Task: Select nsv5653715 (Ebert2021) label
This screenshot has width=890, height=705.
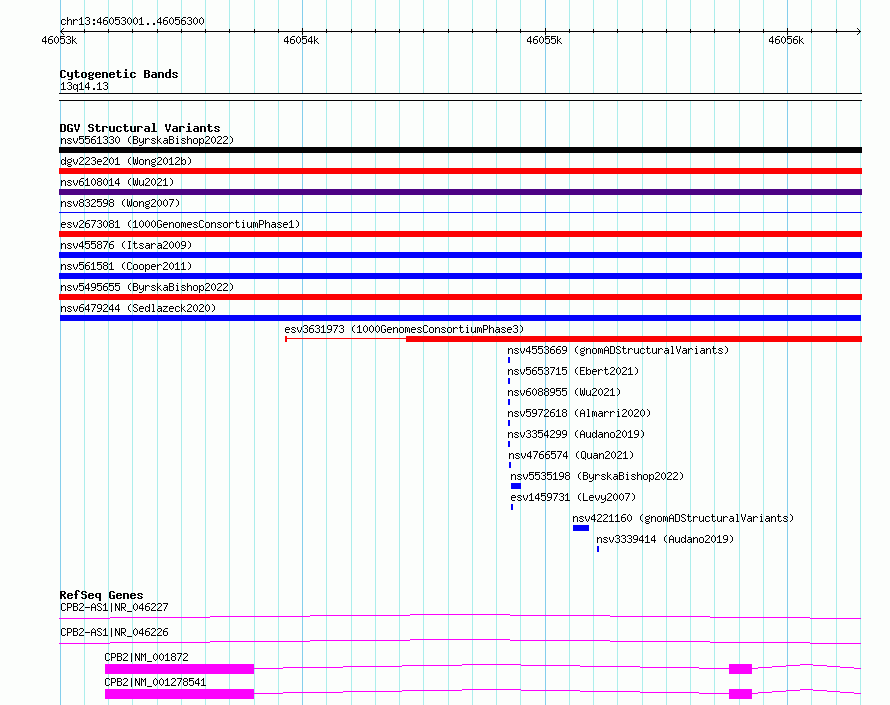Action: coord(573,371)
